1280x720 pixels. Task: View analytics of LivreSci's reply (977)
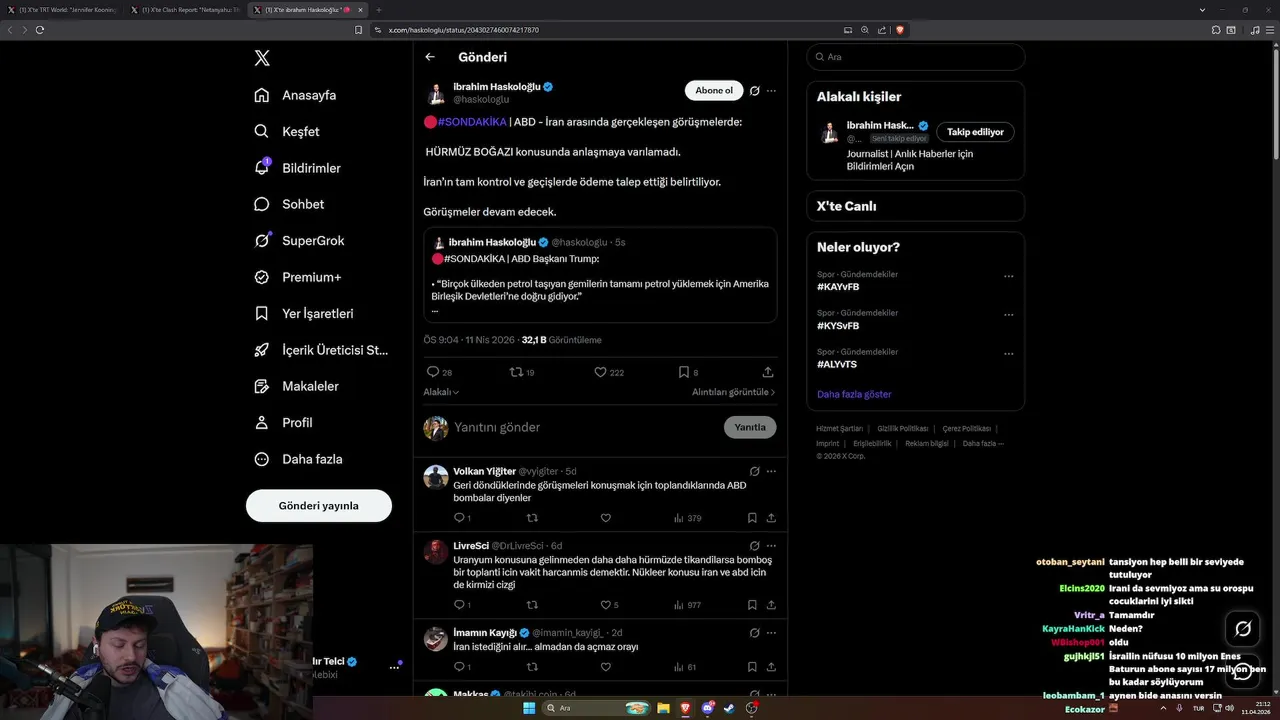click(x=687, y=605)
